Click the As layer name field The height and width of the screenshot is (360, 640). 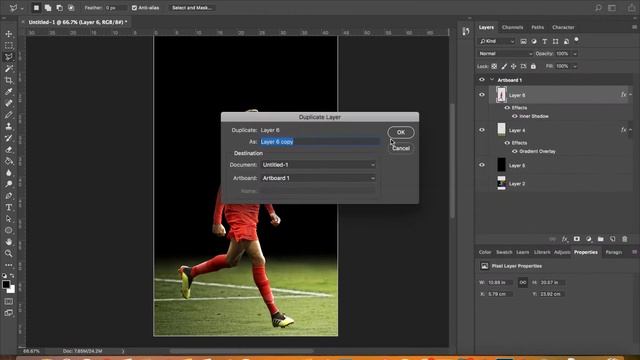coord(320,142)
